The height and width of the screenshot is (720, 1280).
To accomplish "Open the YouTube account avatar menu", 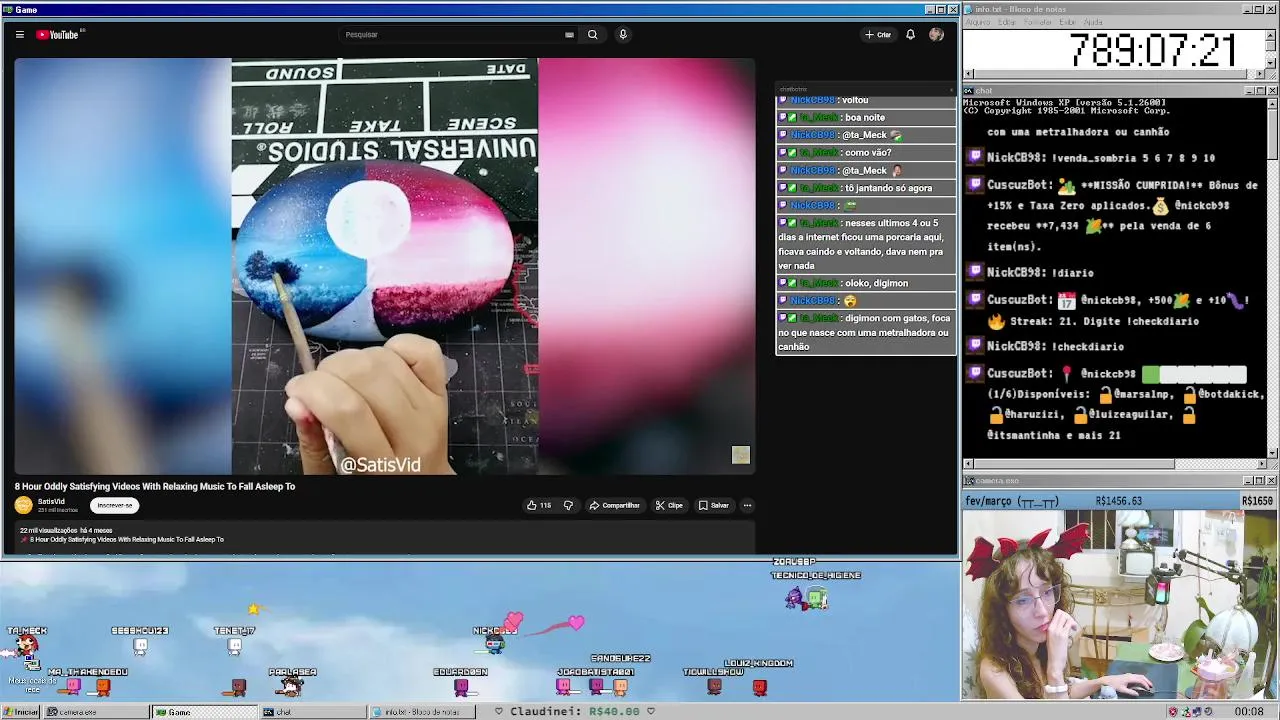I will [x=936, y=35].
